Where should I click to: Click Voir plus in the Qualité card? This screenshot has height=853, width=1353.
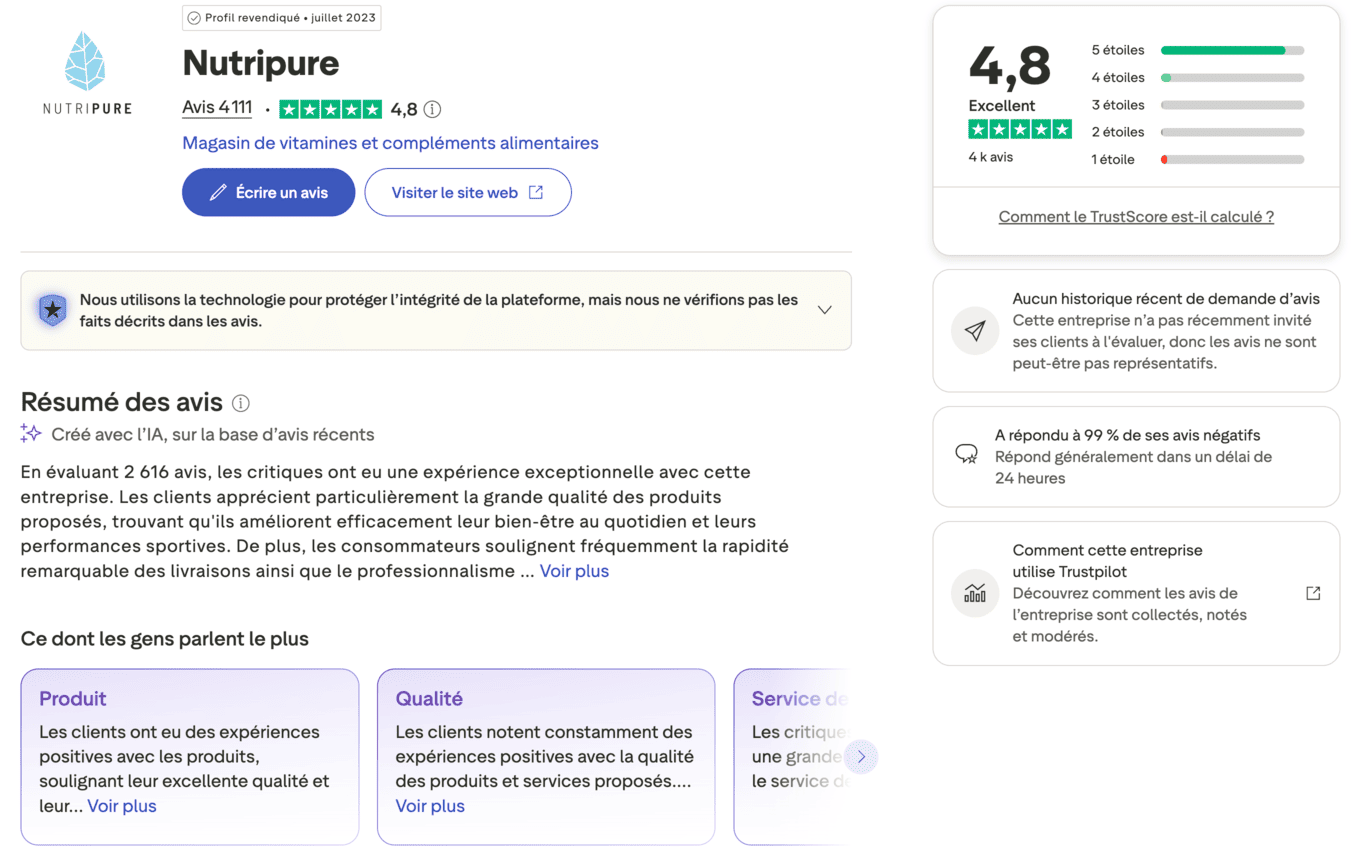click(x=430, y=806)
